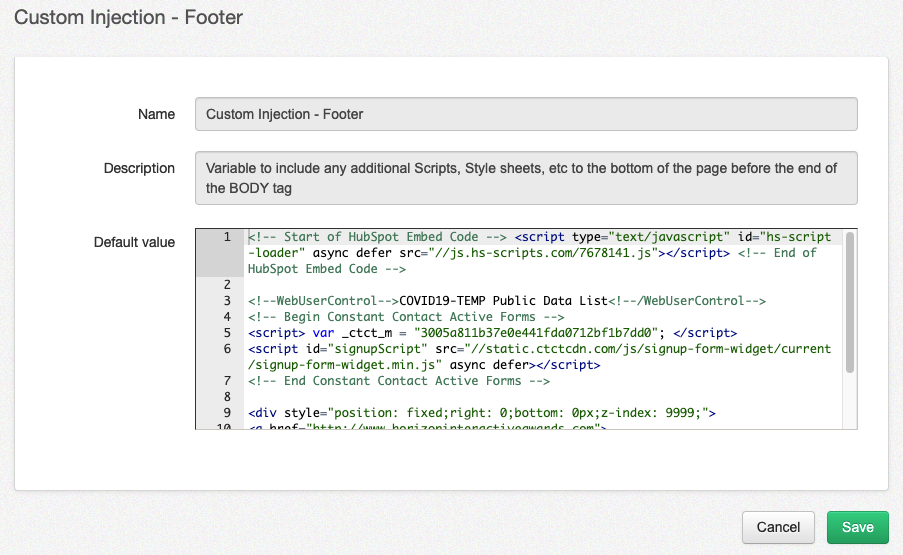Click the "End Constant Contact Active Forms" comment
Image resolution: width=903 pixels, height=555 pixels.
[x=399, y=381]
